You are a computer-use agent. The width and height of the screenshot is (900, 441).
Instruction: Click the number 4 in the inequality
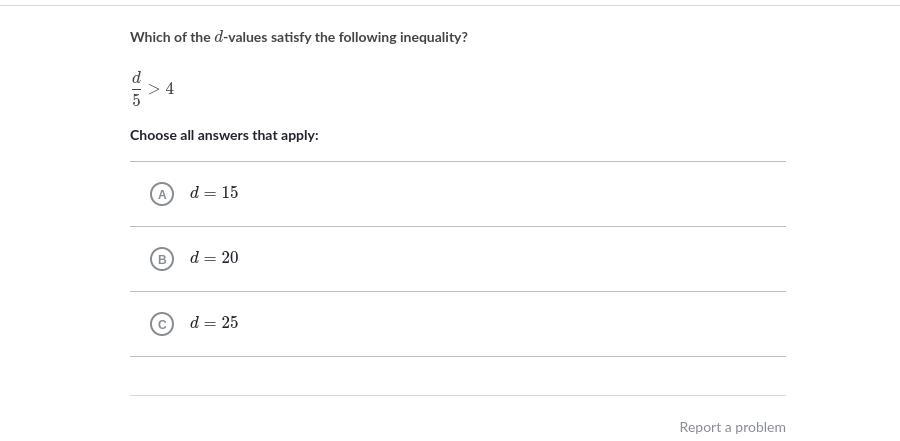tap(170, 89)
